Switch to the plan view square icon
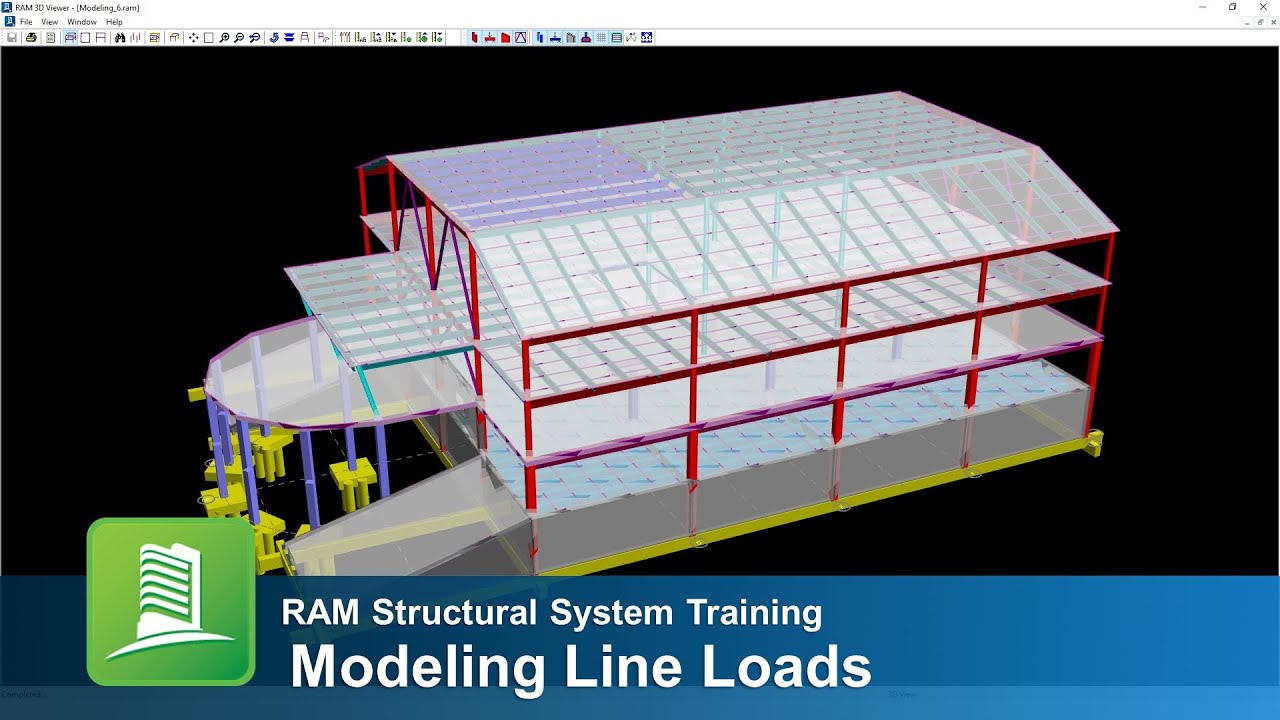 (x=85, y=38)
